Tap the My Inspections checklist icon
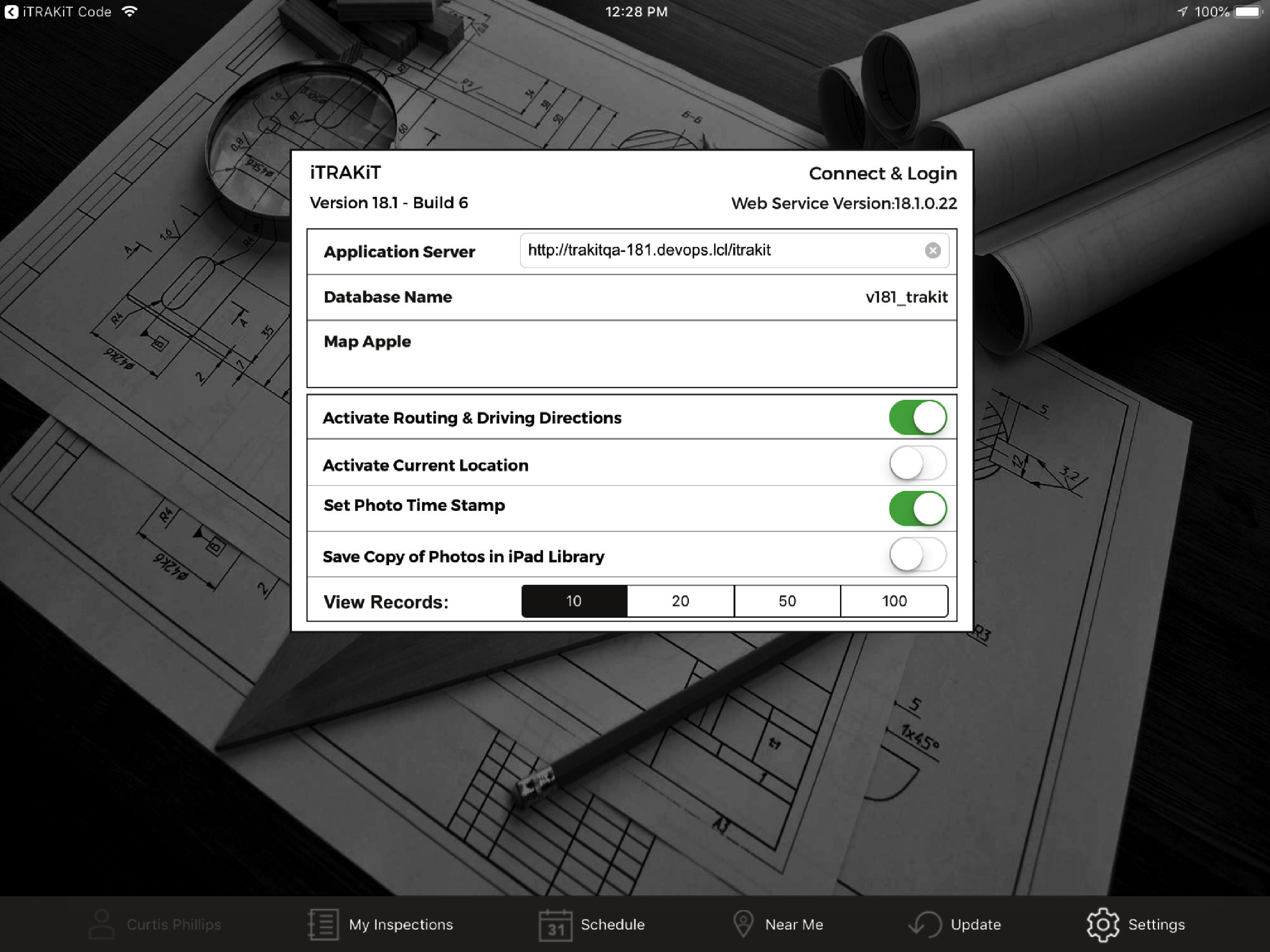 point(323,925)
